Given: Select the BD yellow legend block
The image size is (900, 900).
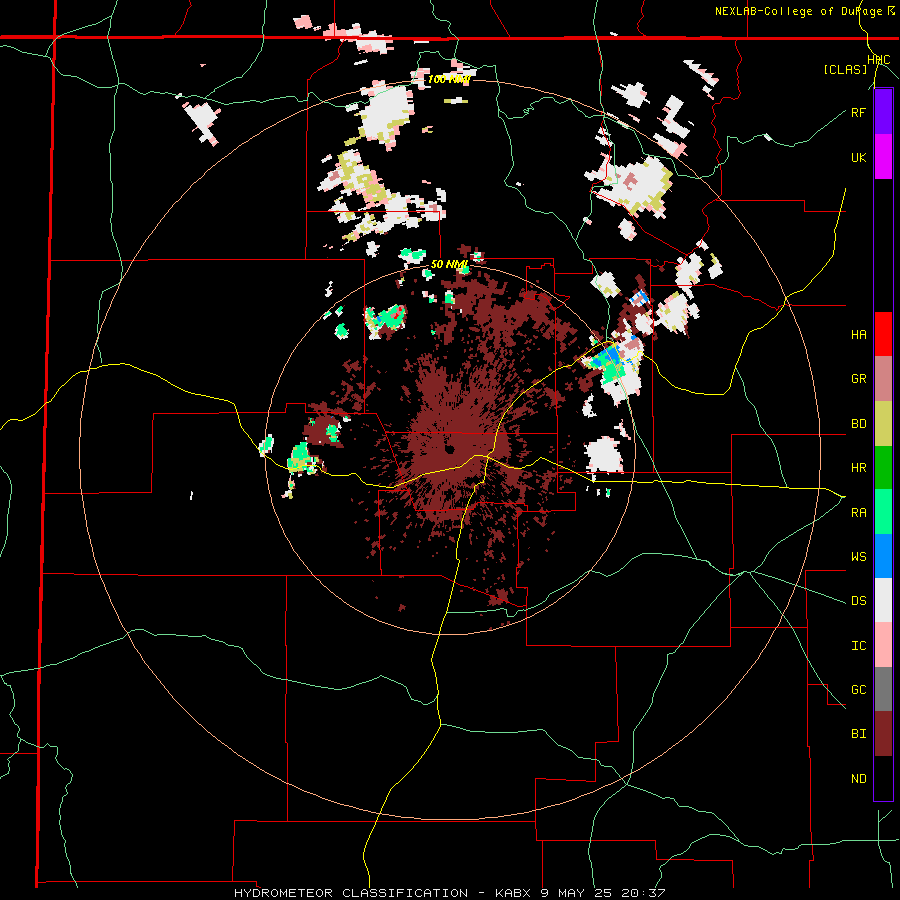Looking at the screenshot, I should pos(883,424).
